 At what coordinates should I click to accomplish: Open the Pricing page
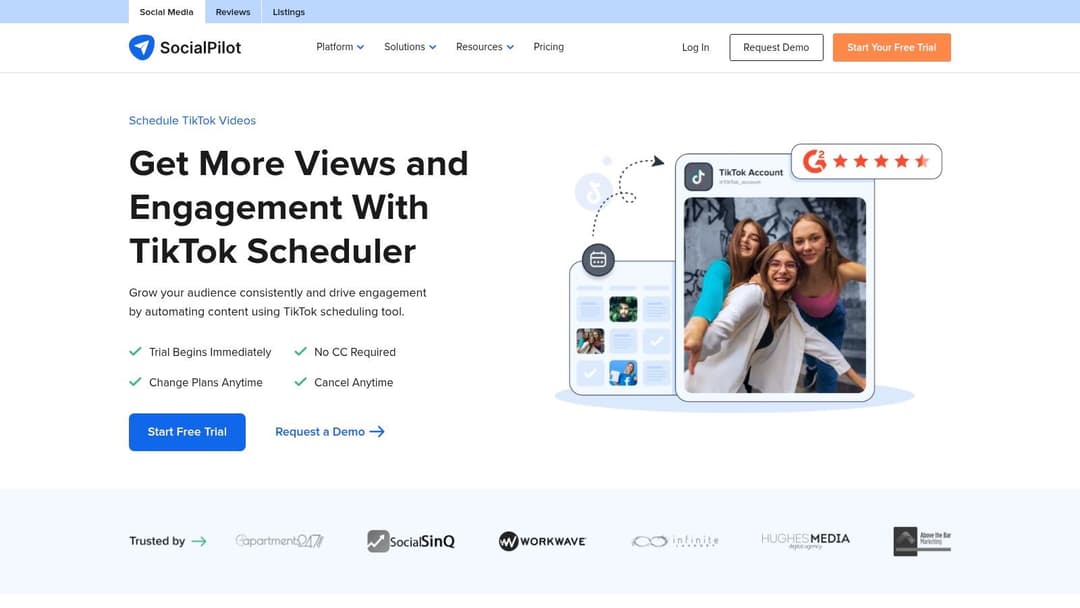tap(548, 47)
